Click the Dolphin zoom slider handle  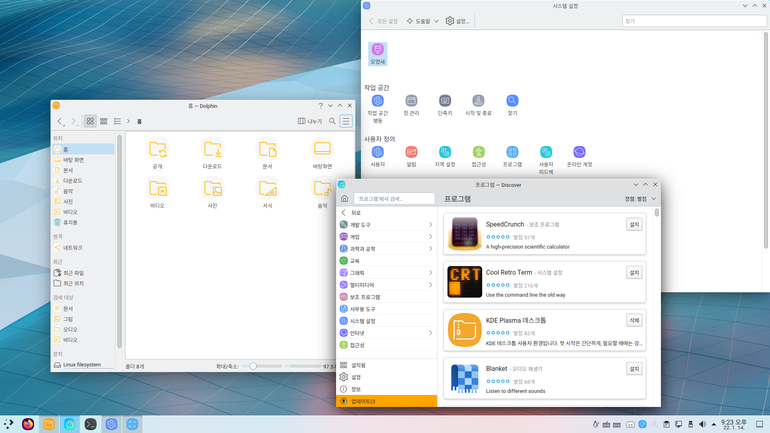click(x=253, y=366)
